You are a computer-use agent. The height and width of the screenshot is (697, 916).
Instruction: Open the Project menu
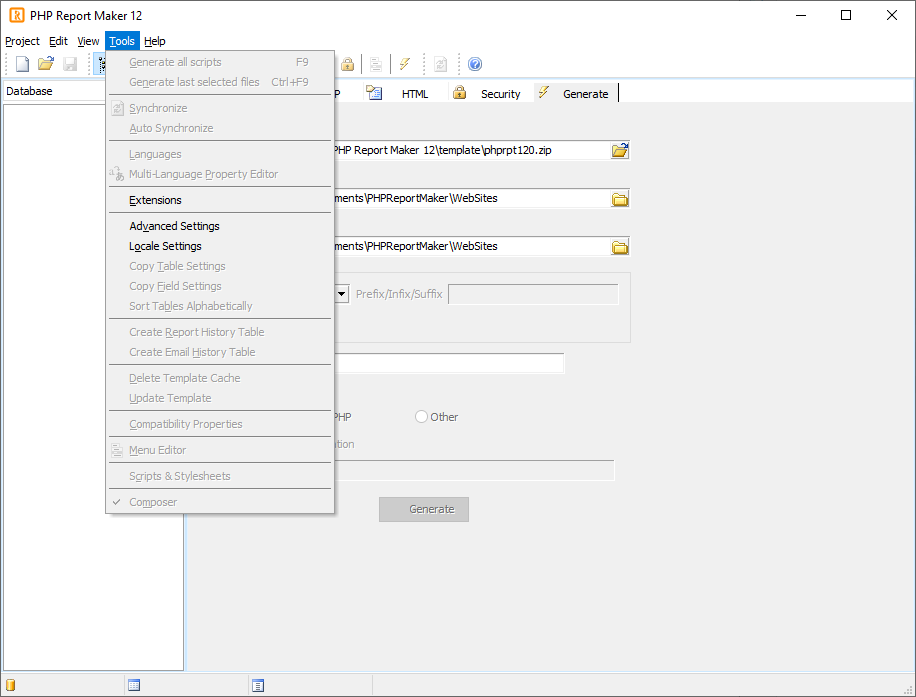click(22, 41)
